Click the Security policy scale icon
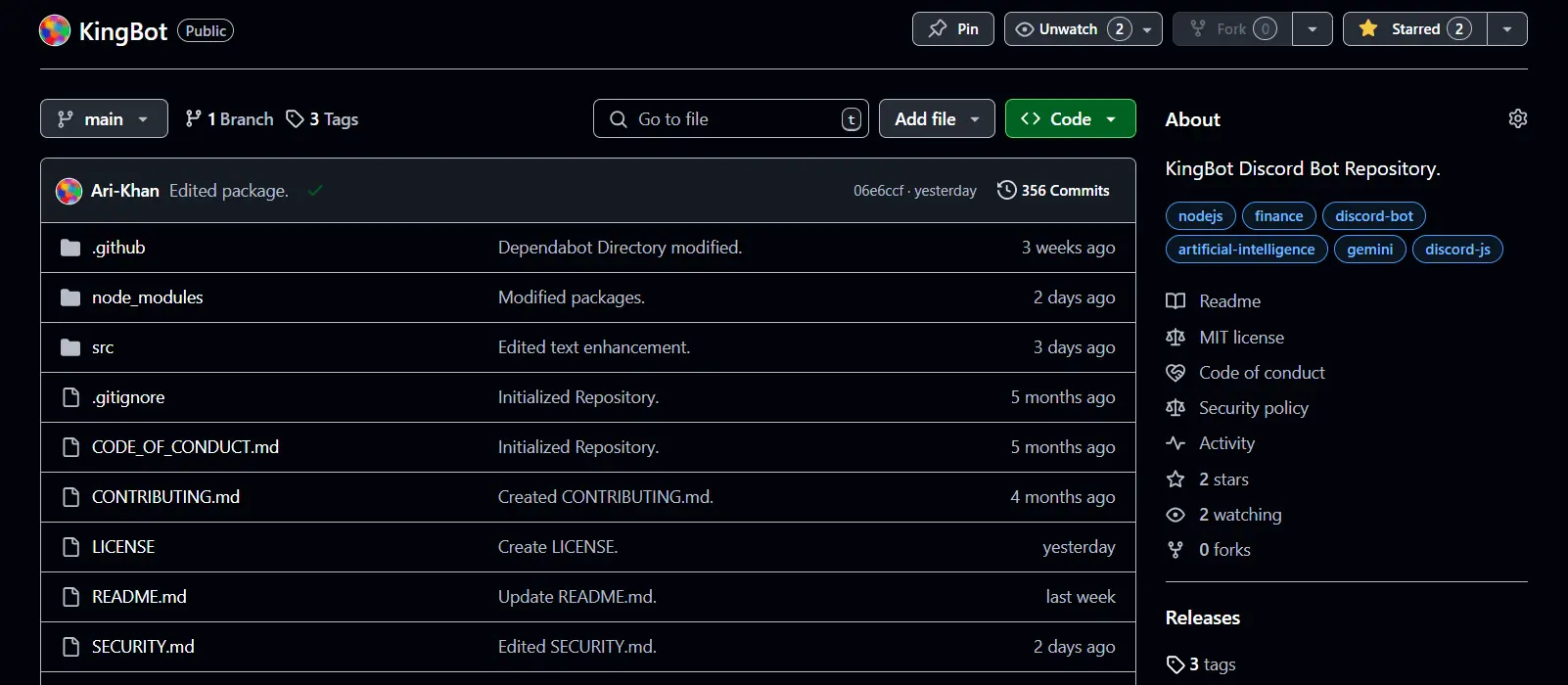The width and height of the screenshot is (1568, 685). [x=1176, y=408]
